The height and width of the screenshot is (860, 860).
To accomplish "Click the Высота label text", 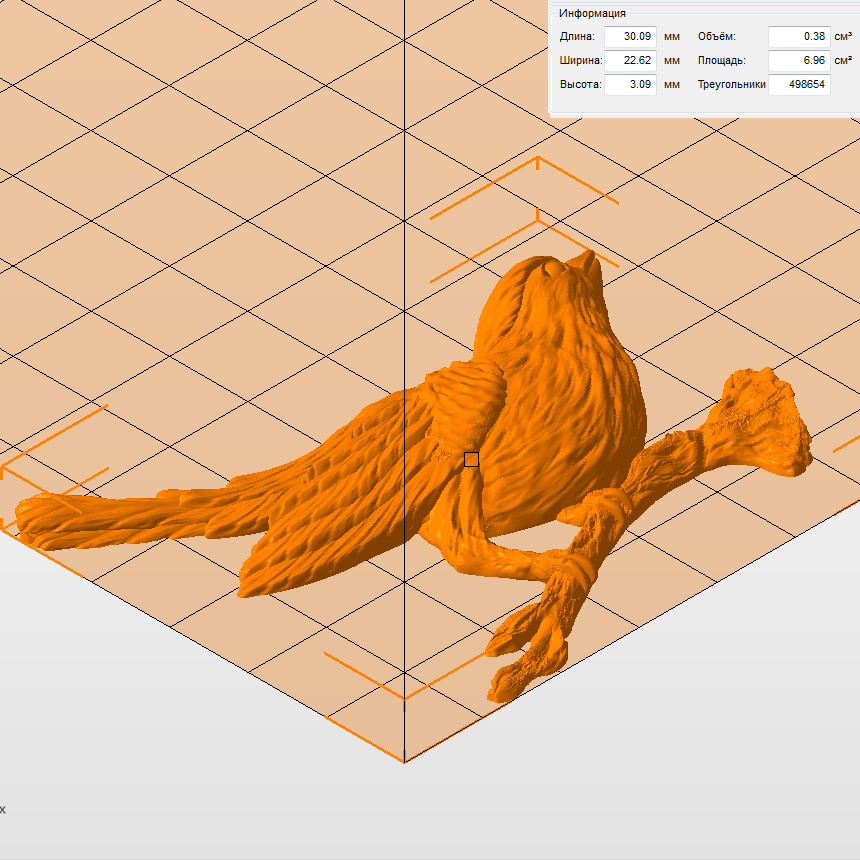I will (580, 85).
